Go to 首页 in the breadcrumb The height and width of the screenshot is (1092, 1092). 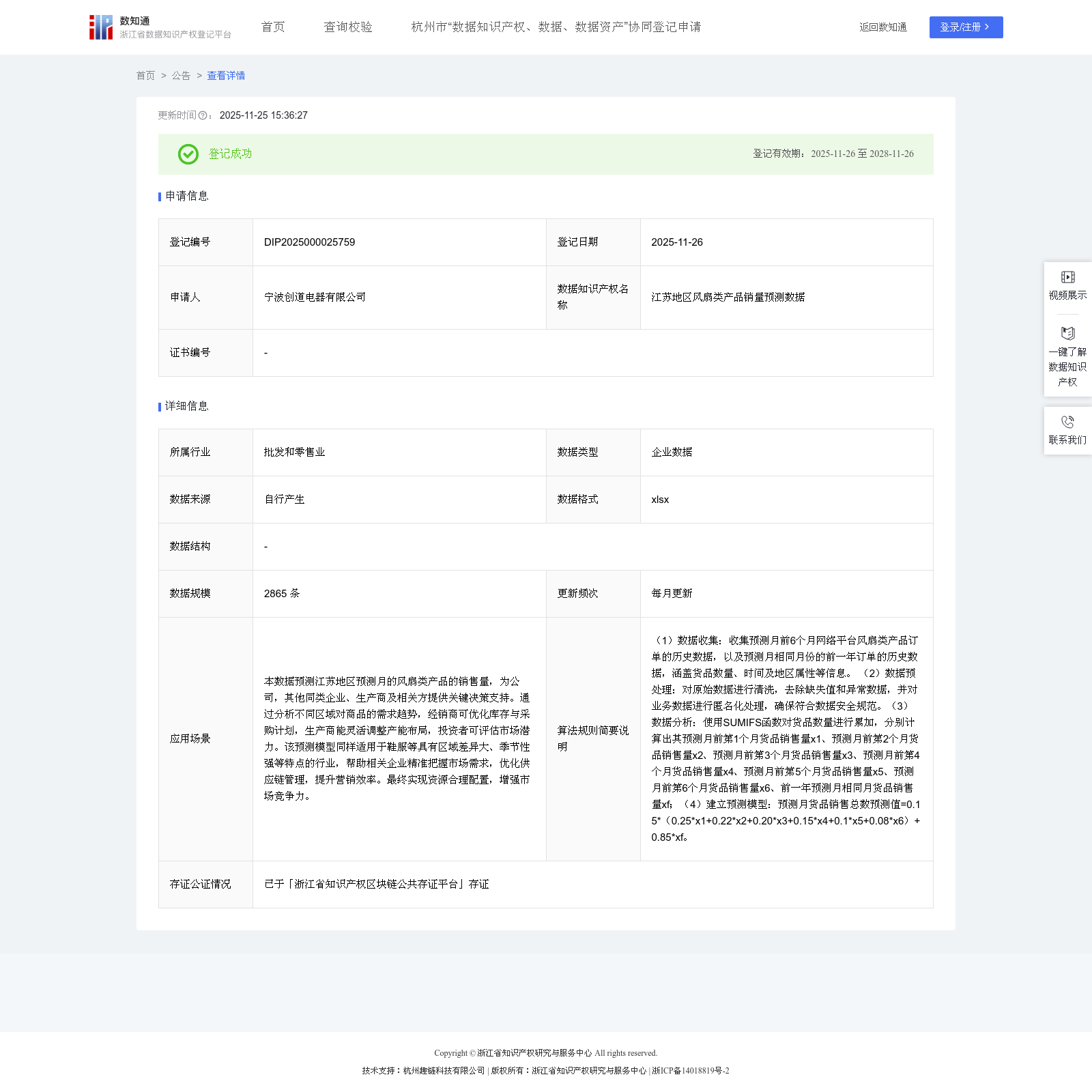(145, 76)
